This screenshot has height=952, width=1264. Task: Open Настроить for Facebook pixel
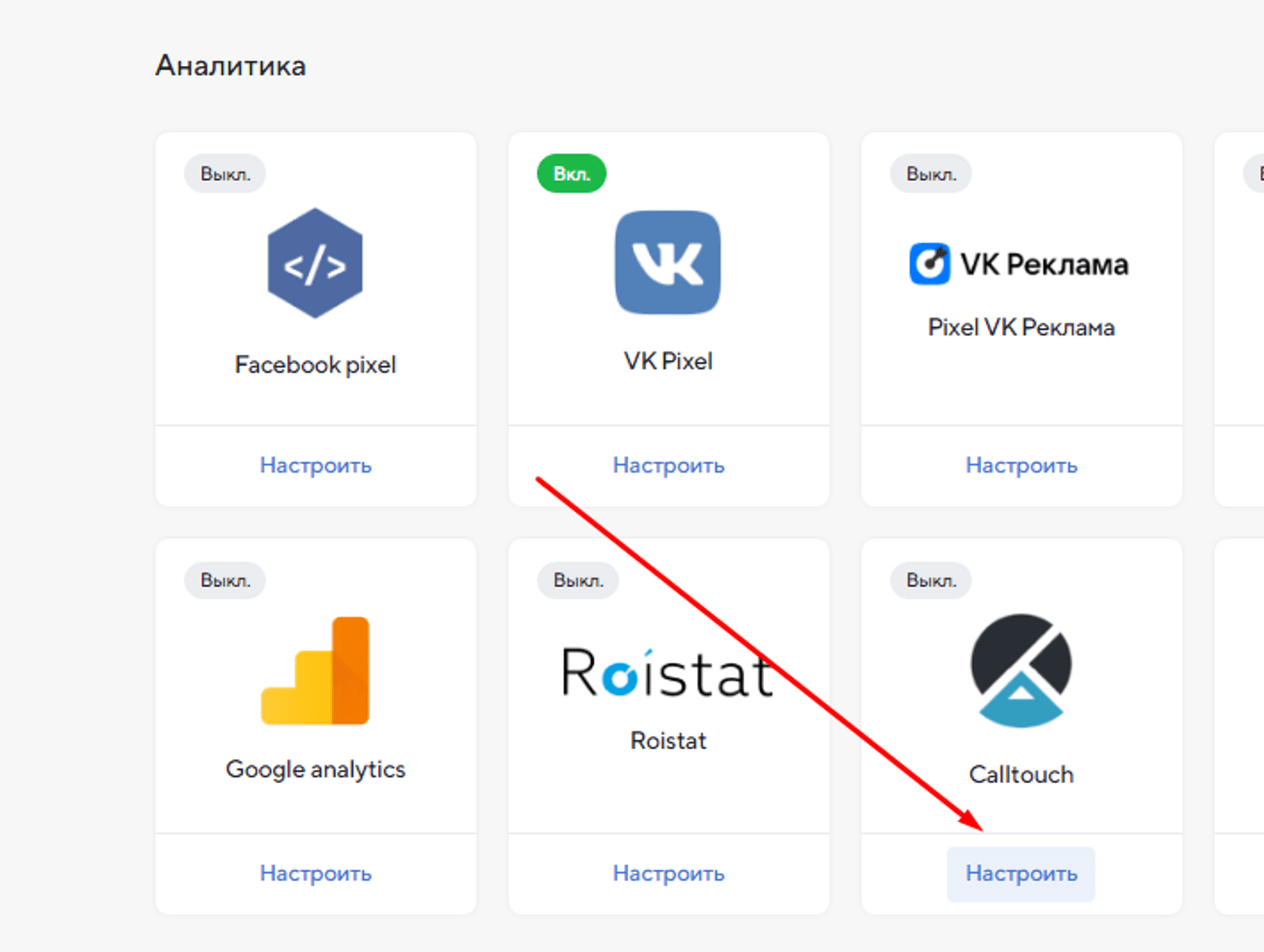click(x=315, y=465)
